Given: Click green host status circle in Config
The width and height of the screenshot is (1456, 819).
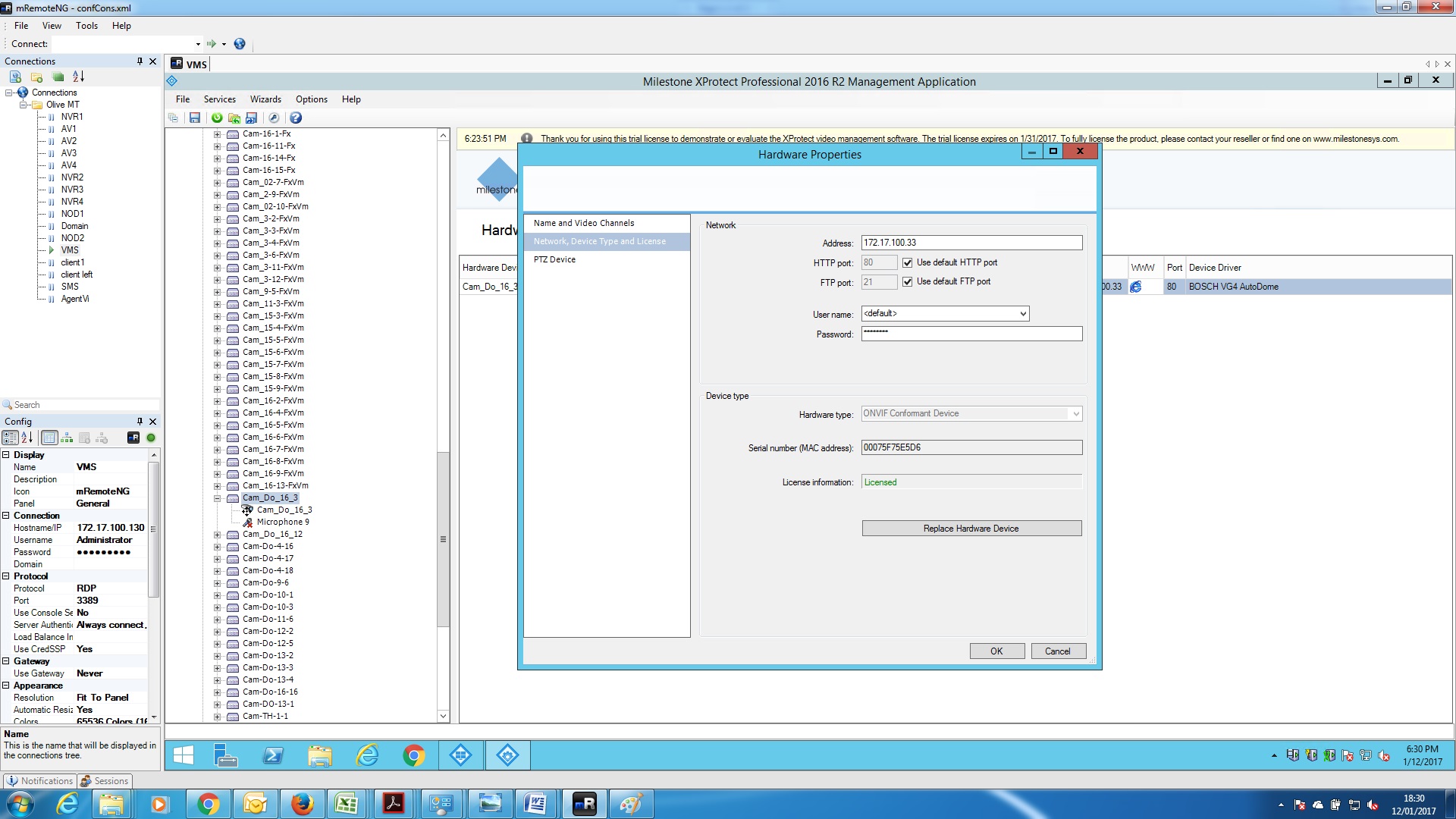Looking at the screenshot, I should click(x=151, y=438).
